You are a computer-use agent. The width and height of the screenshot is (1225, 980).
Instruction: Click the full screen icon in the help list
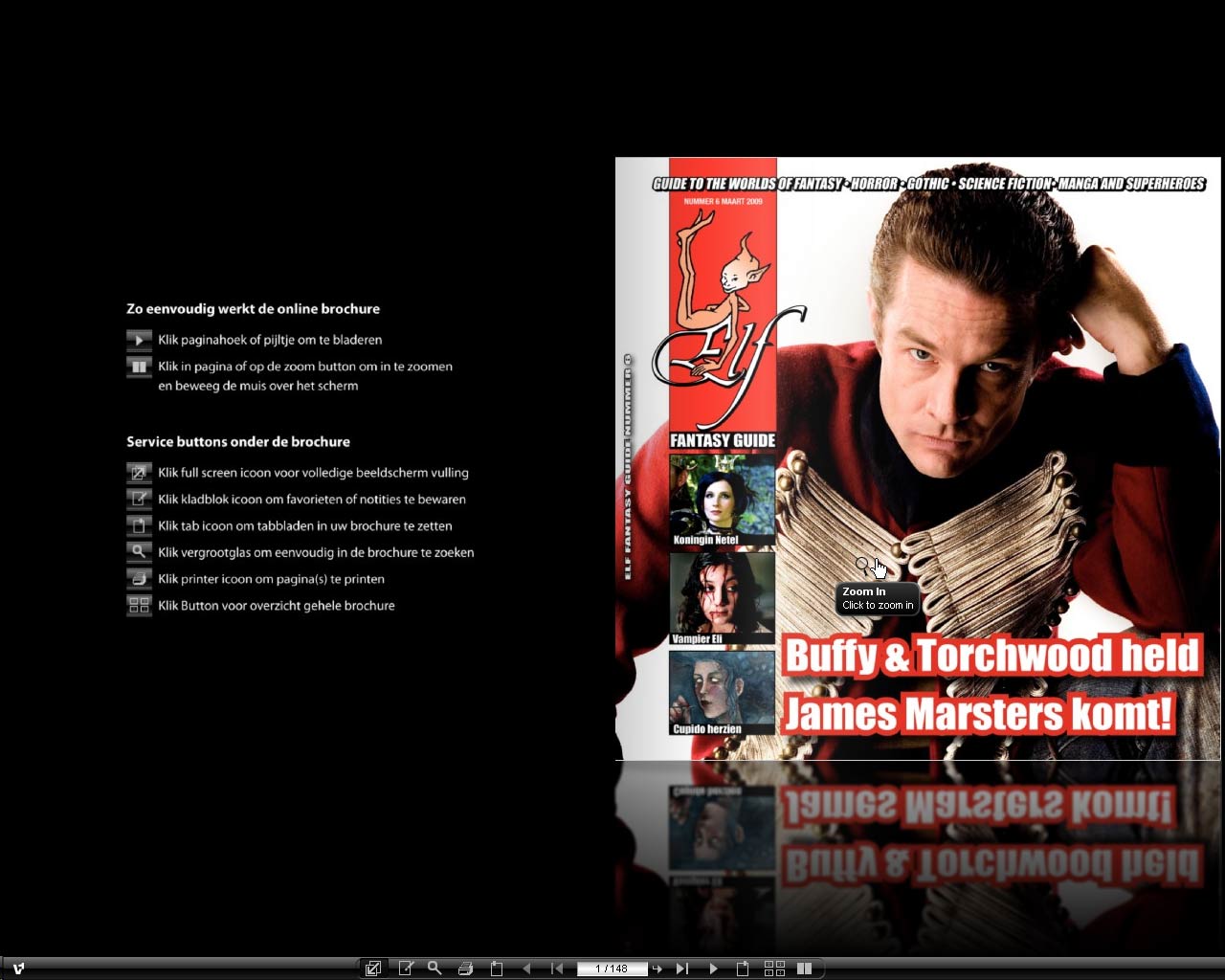tap(139, 473)
